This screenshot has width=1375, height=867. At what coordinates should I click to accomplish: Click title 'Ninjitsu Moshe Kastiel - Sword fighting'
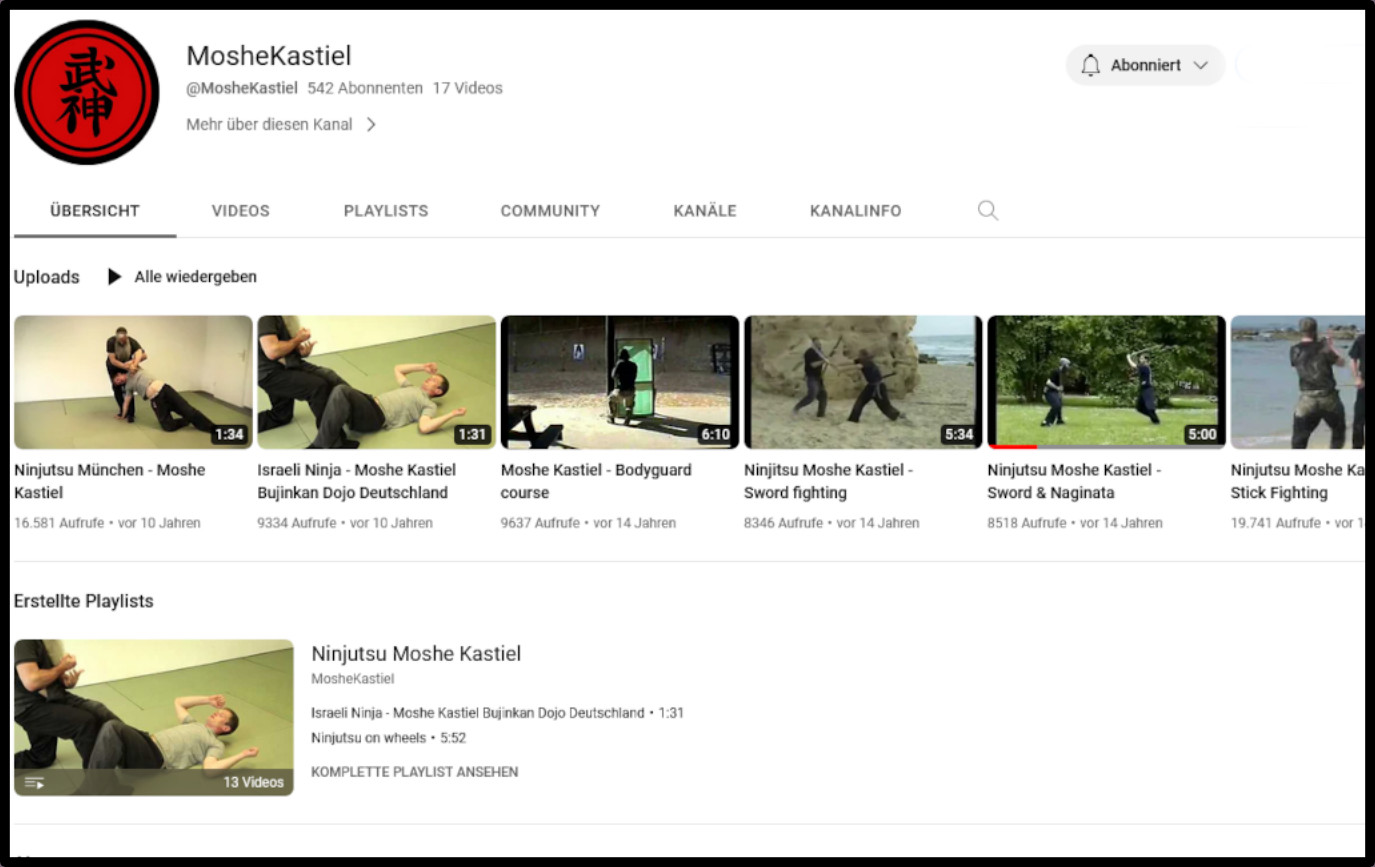(829, 481)
